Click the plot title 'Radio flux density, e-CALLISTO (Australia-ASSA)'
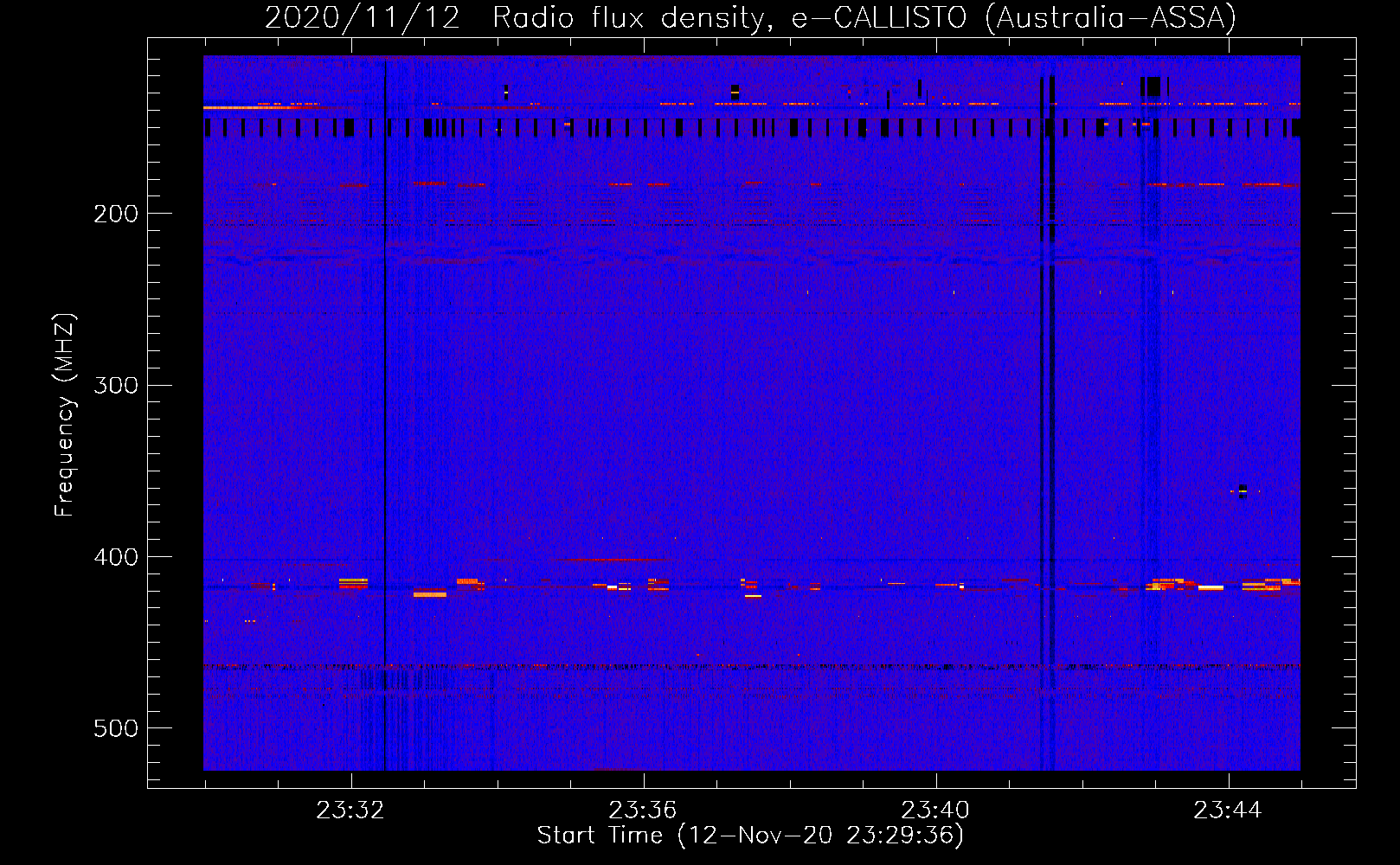The image size is (1400, 865). (x=864, y=17)
